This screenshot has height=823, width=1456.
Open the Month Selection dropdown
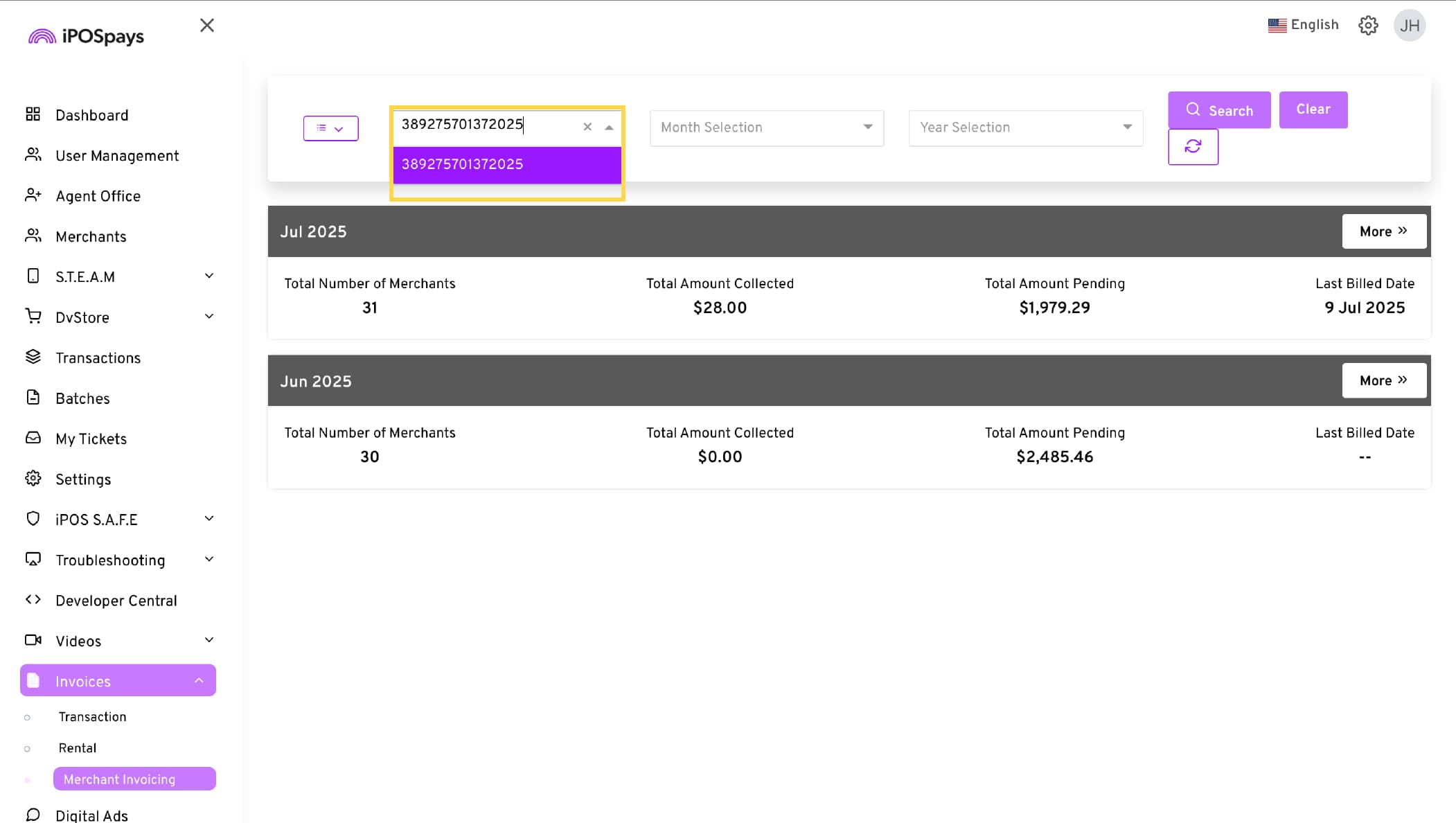point(766,127)
